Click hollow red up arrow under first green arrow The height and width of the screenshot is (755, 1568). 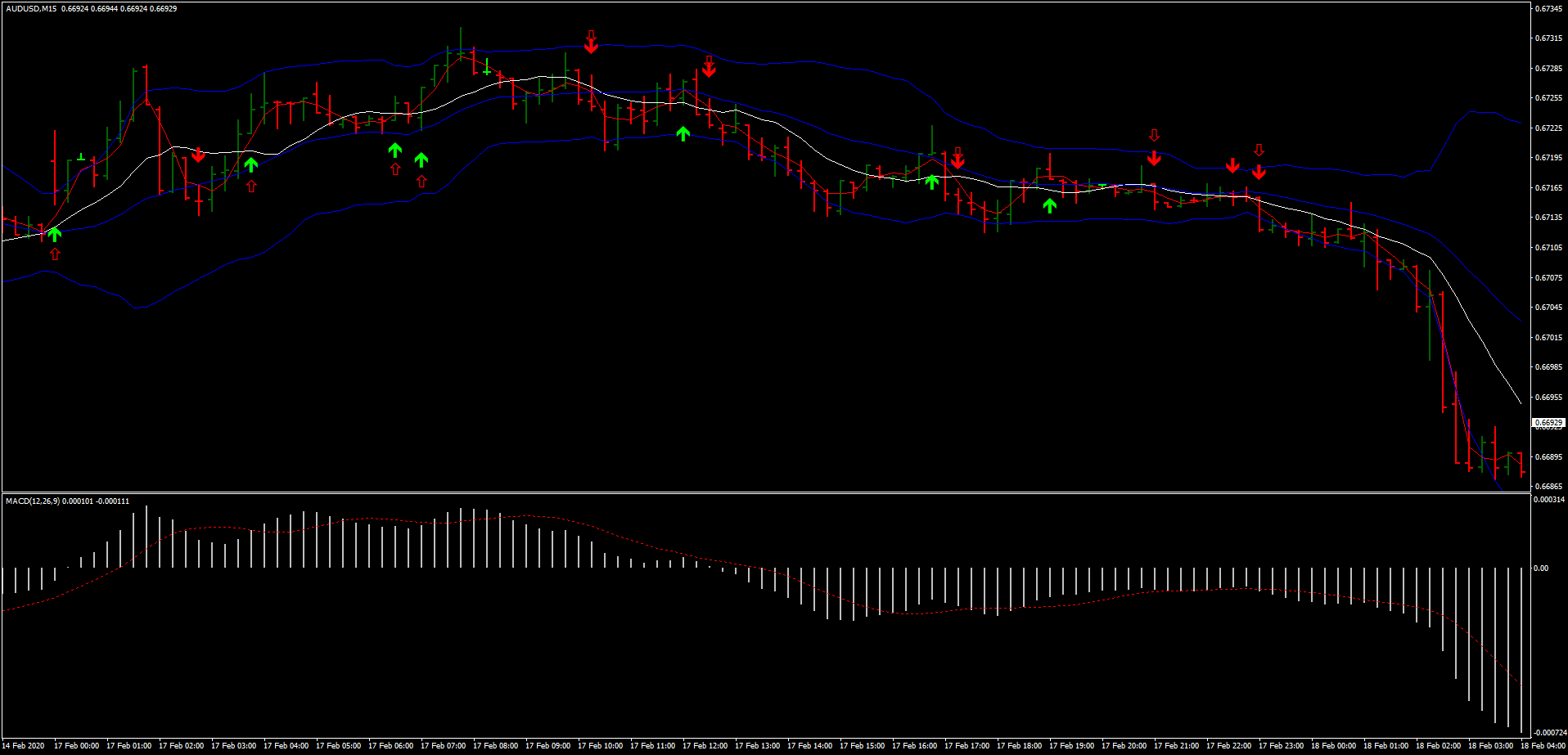(x=55, y=254)
